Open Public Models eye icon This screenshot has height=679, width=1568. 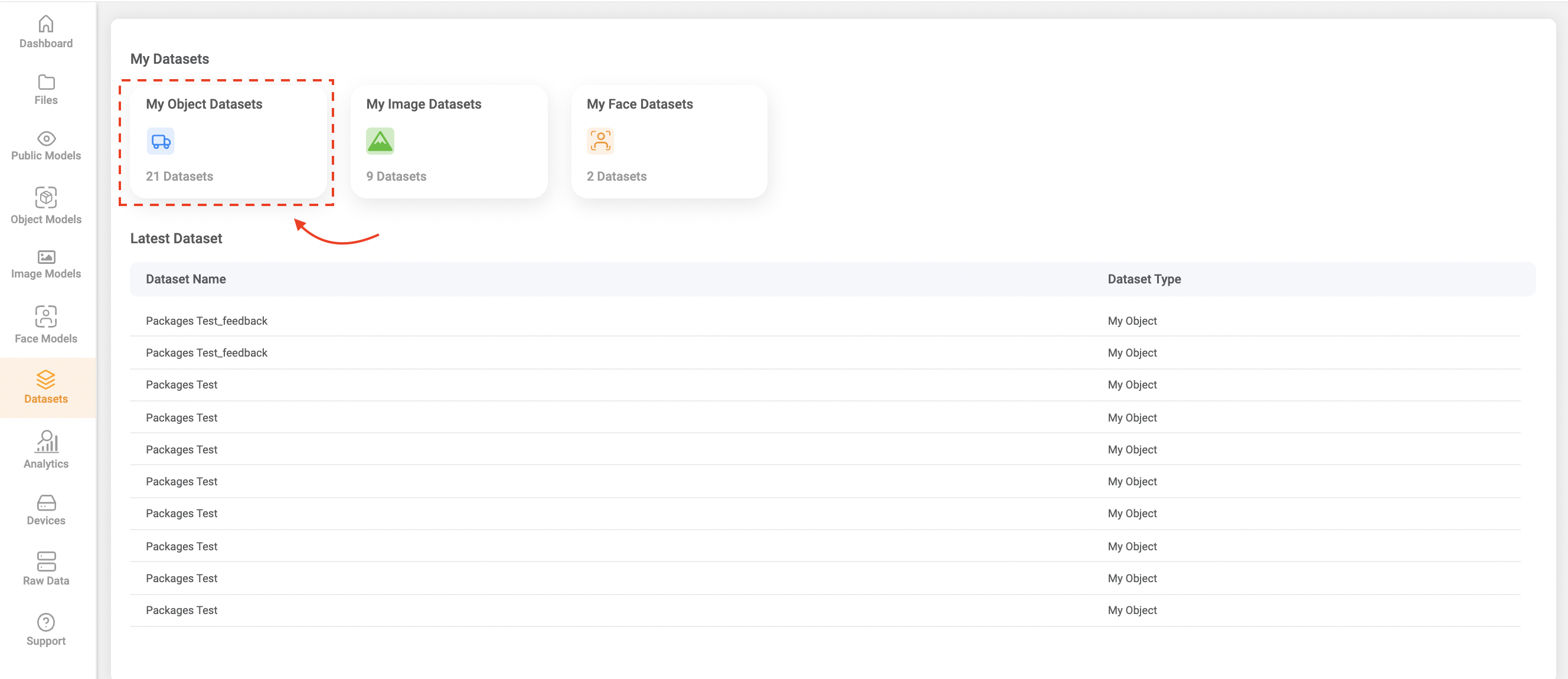point(45,138)
